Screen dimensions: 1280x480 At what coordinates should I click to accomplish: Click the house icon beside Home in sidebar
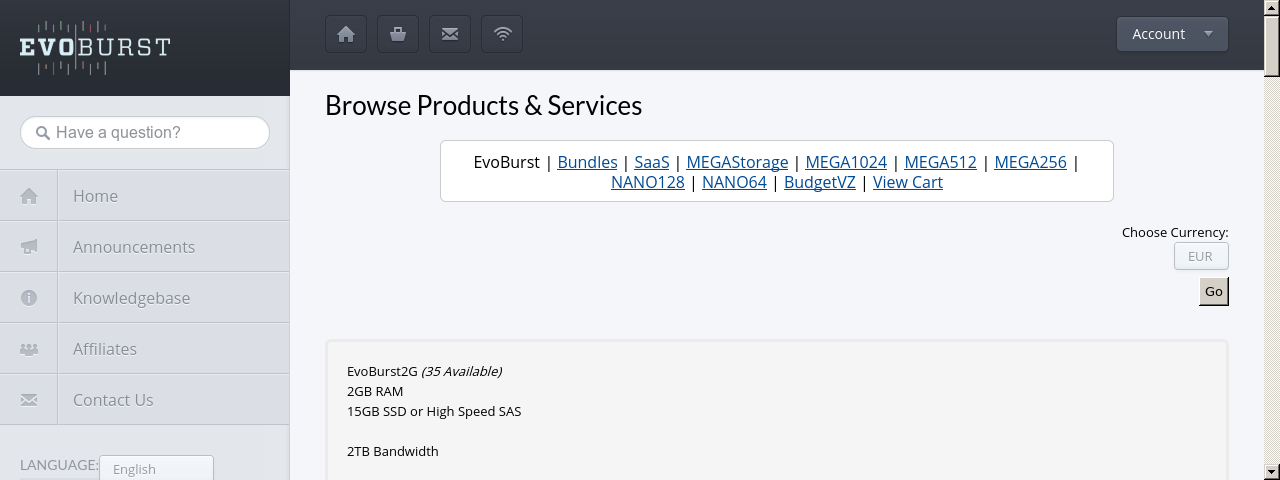(29, 196)
